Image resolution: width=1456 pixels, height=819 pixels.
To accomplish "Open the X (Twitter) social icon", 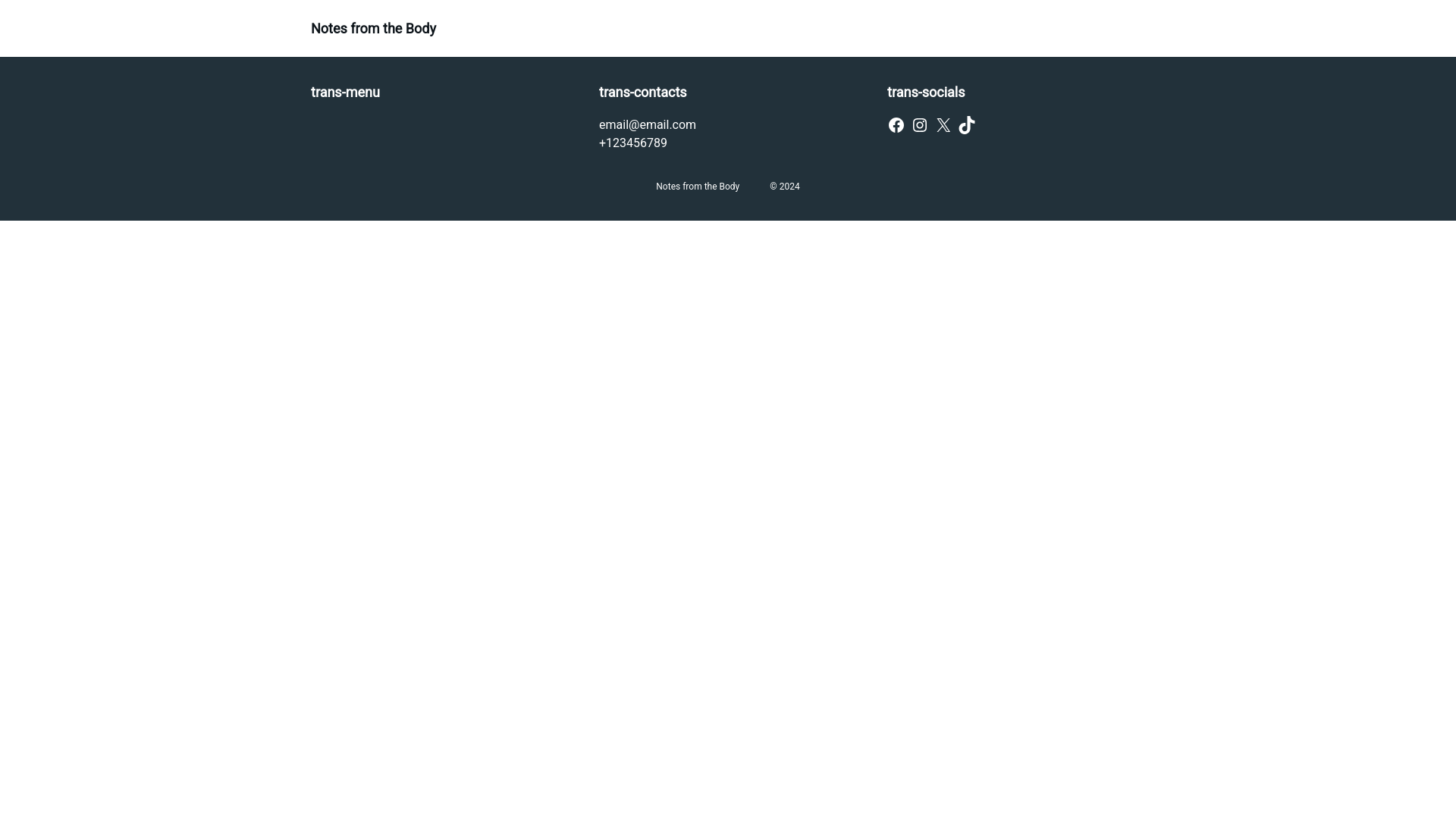I will coord(943,125).
